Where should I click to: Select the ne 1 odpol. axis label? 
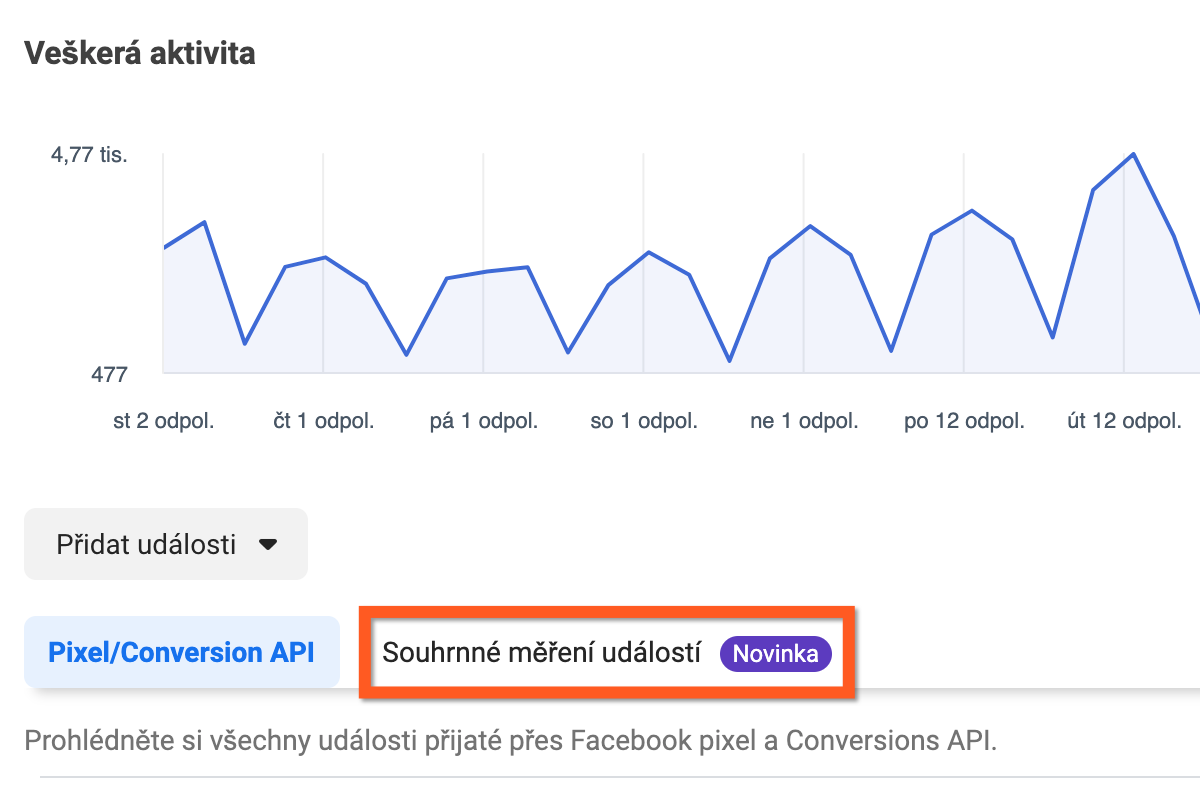point(804,421)
